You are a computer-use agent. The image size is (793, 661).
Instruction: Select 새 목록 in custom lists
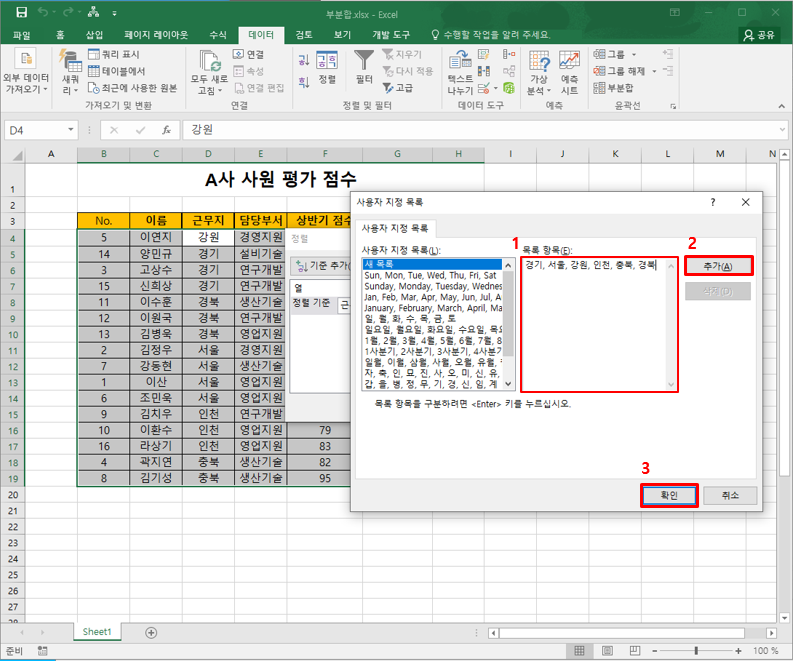coord(432,264)
